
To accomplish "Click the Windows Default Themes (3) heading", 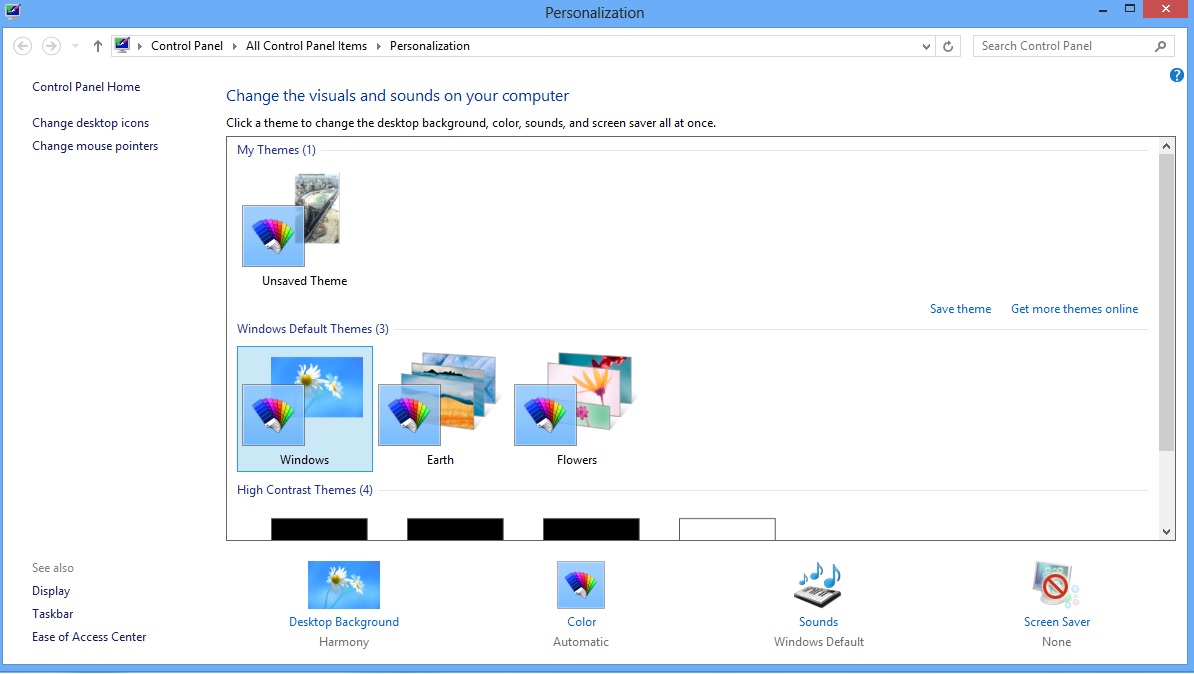I will (312, 329).
